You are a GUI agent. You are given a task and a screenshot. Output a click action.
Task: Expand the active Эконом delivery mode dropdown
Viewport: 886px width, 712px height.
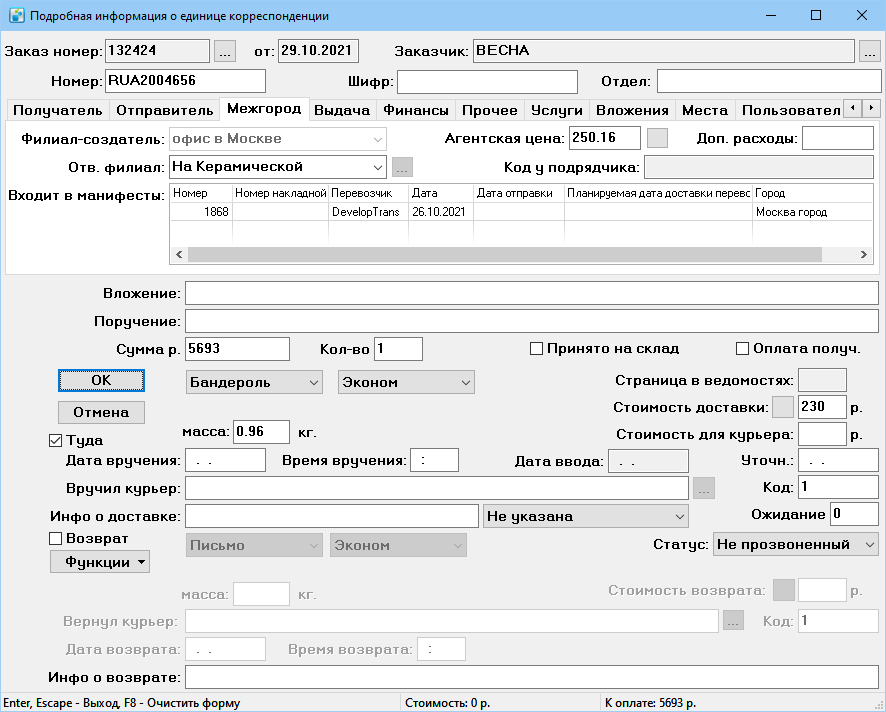pos(406,383)
